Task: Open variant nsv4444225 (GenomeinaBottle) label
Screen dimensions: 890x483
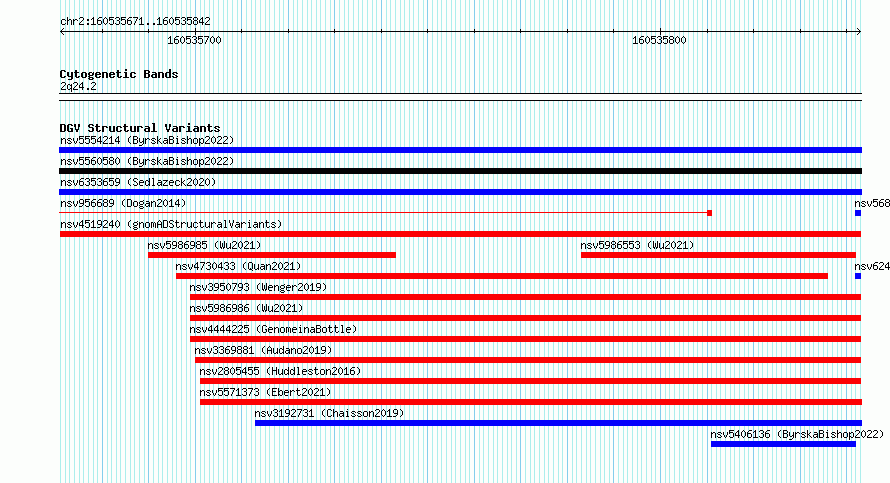Action: 273,329
